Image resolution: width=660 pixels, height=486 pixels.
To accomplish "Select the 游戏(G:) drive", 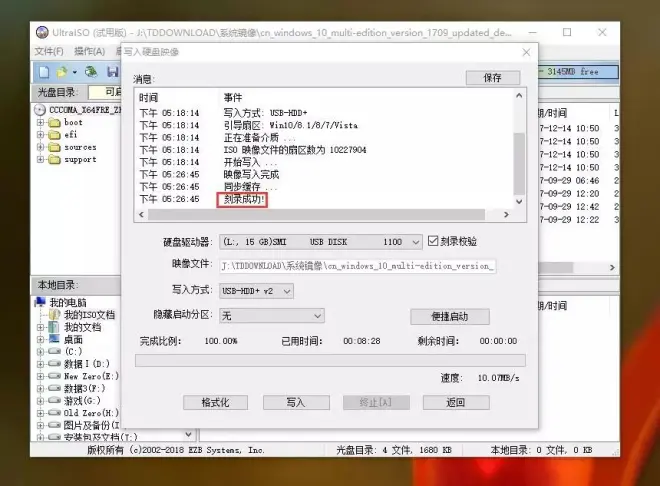I will click(x=82, y=401).
